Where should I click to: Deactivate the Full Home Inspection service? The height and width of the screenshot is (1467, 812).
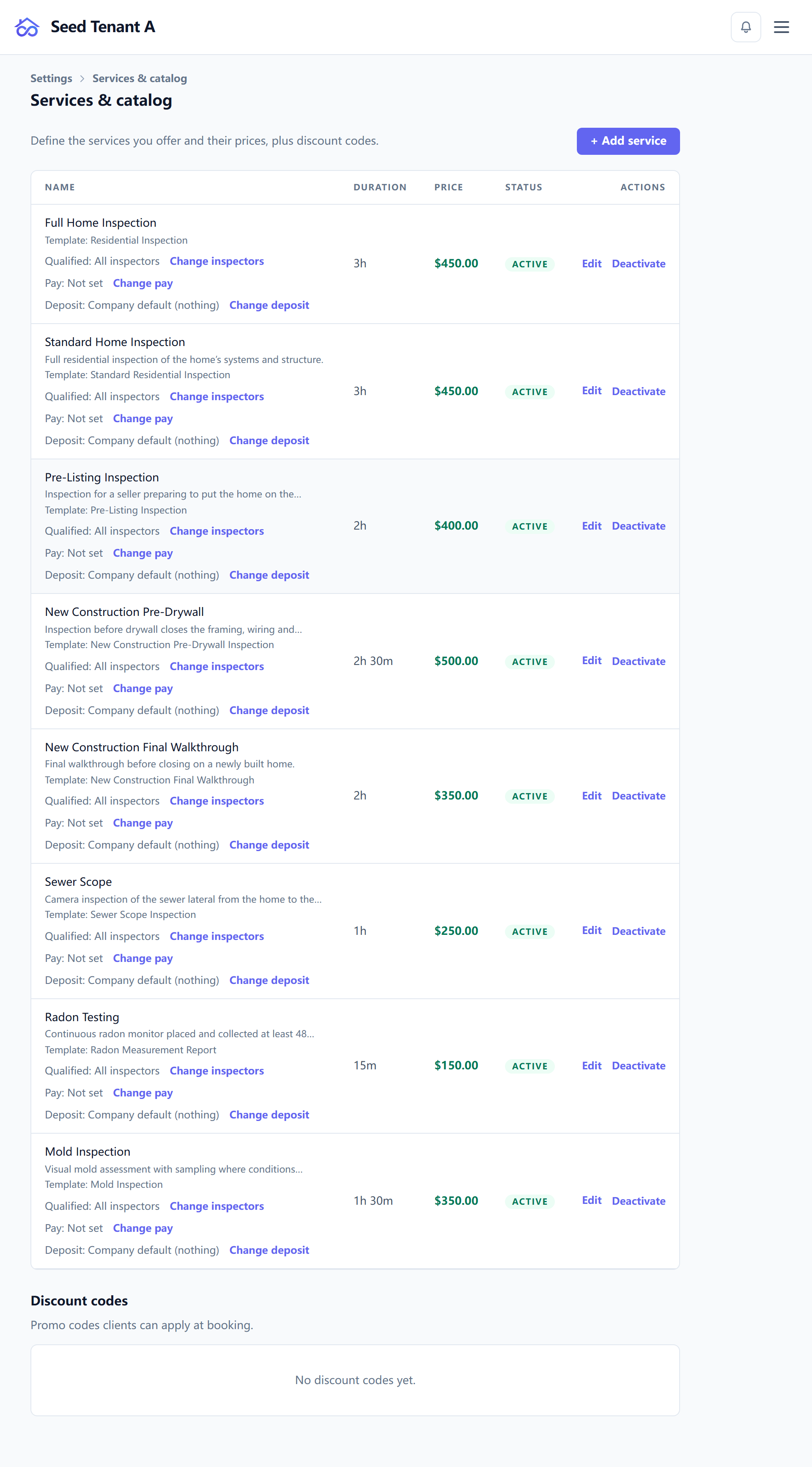coord(638,264)
